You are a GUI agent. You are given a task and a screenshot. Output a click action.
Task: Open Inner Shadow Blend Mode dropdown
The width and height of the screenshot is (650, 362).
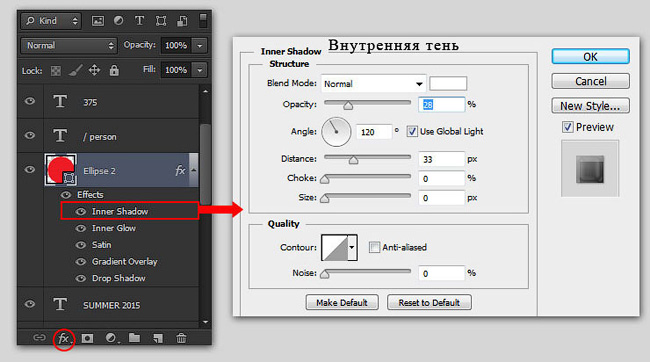point(373,84)
